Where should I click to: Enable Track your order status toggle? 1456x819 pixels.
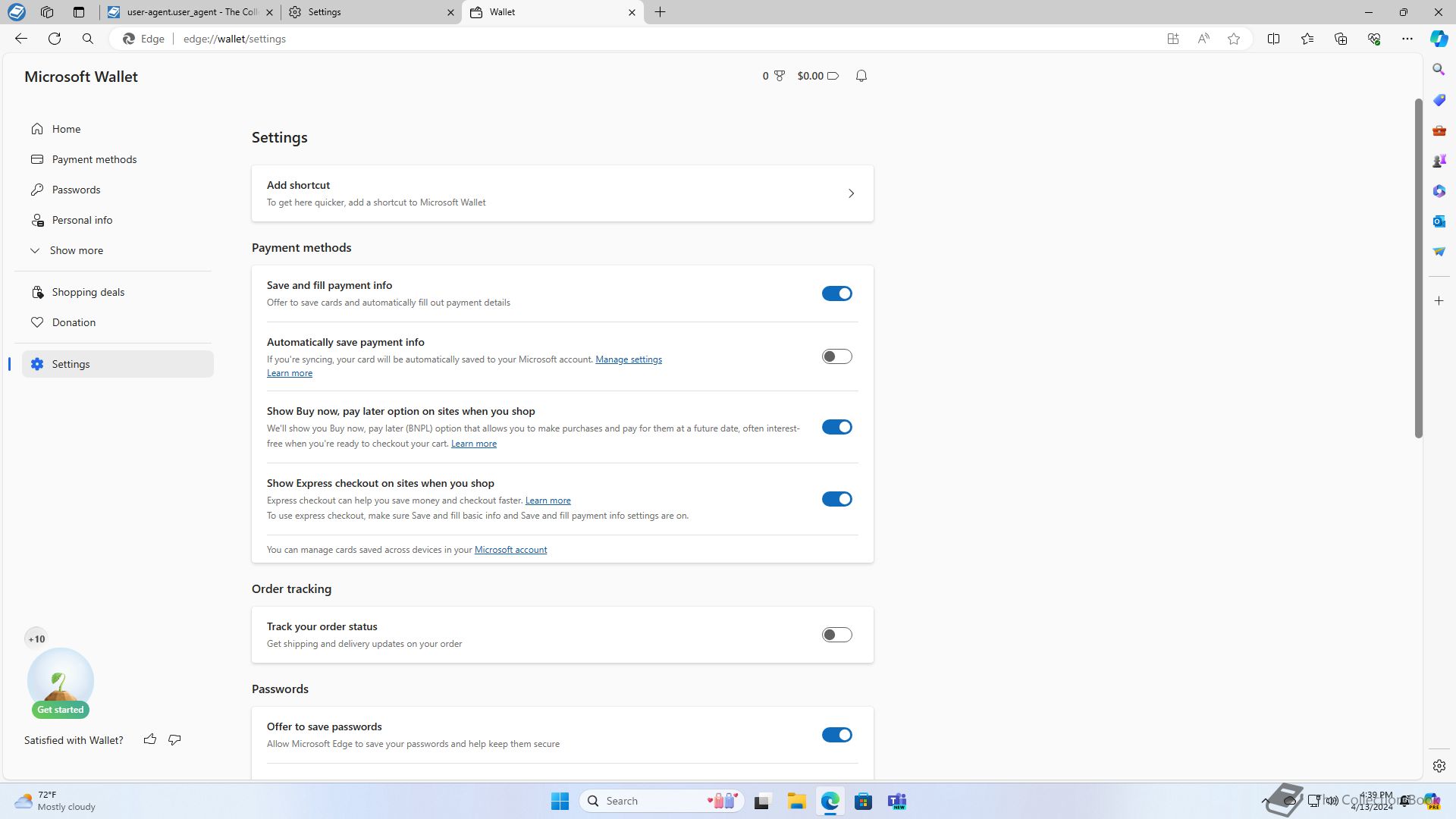tap(837, 635)
